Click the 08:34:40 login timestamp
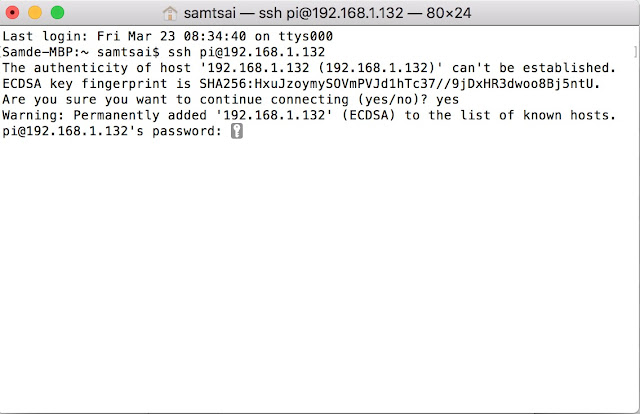The width and height of the screenshot is (640, 414). [x=215, y=36]
